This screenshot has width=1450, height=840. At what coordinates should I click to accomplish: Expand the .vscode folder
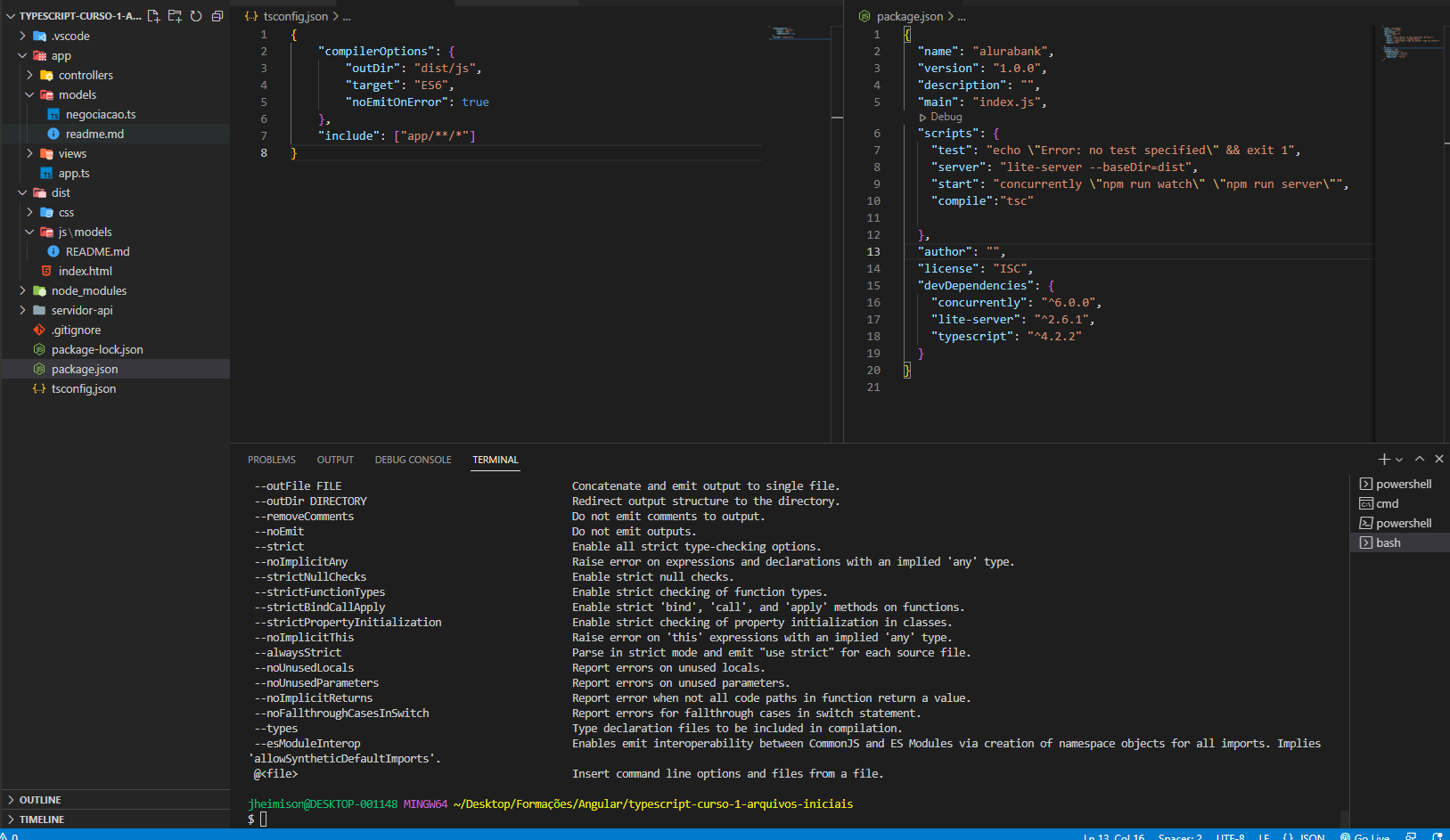[115, 36]
